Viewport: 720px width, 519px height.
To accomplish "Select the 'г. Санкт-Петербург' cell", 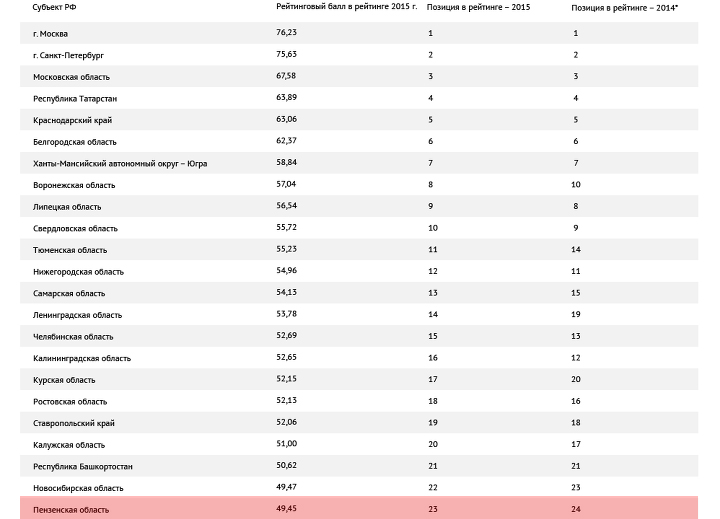I will (x=68, y=55).
